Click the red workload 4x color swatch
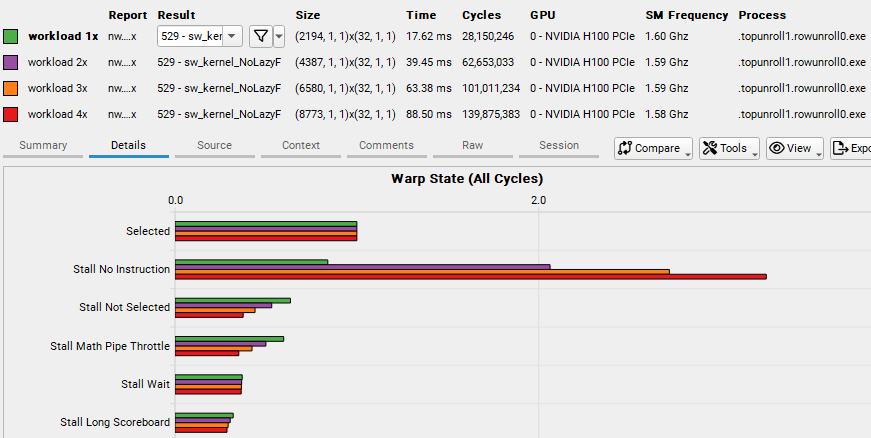871x438 pixels. 11,114
